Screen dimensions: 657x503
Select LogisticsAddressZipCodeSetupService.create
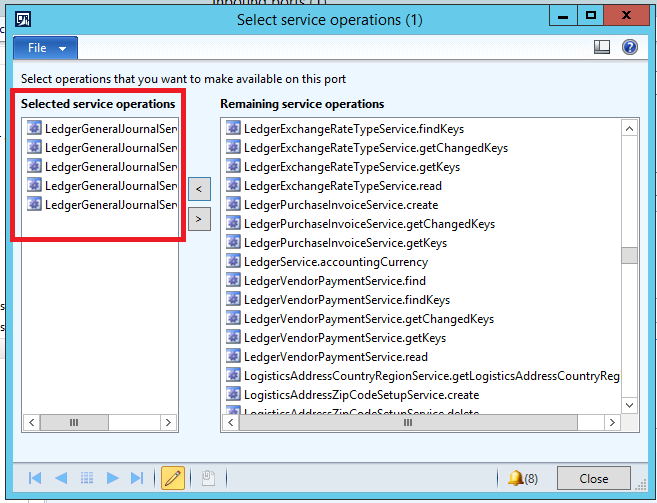(361, 395)
